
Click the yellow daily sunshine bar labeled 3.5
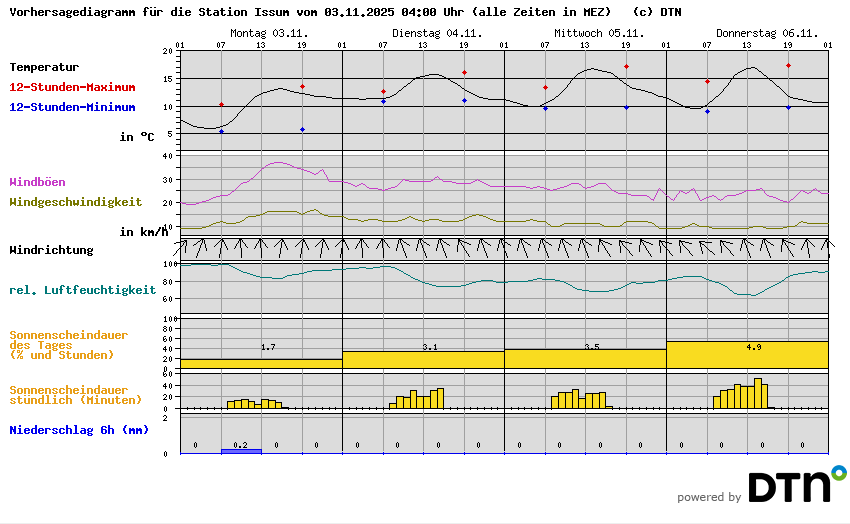tap(585, 358)
